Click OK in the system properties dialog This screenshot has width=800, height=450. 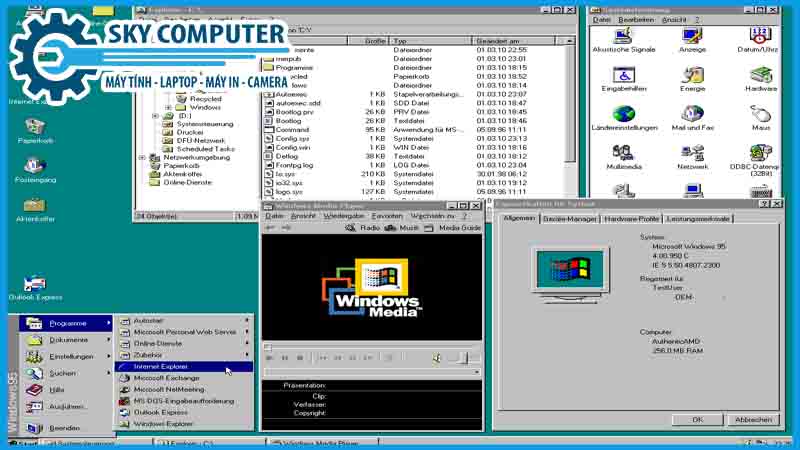click(697, 419)
